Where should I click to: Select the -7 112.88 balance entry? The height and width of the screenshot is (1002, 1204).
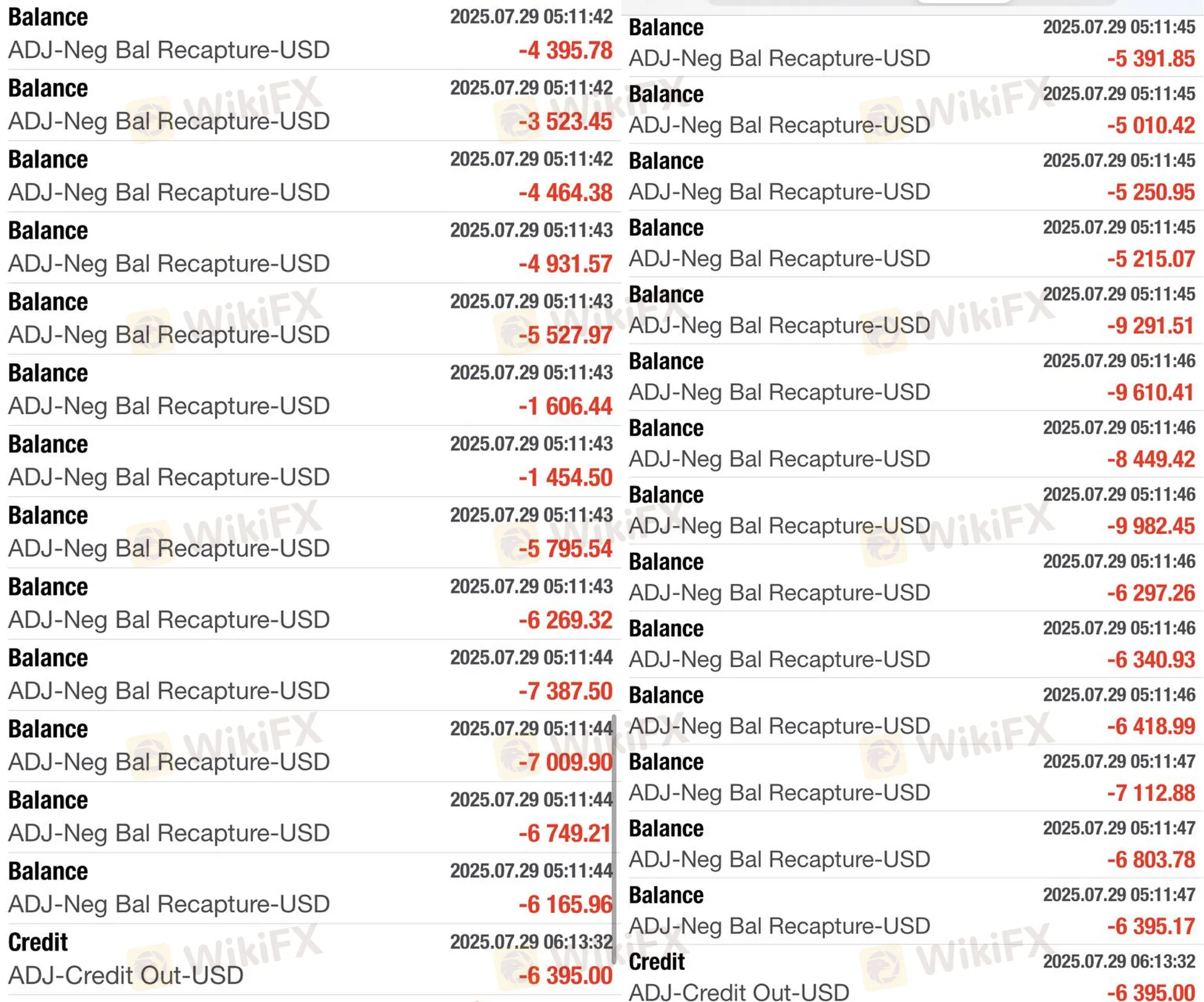coord(912,778)
